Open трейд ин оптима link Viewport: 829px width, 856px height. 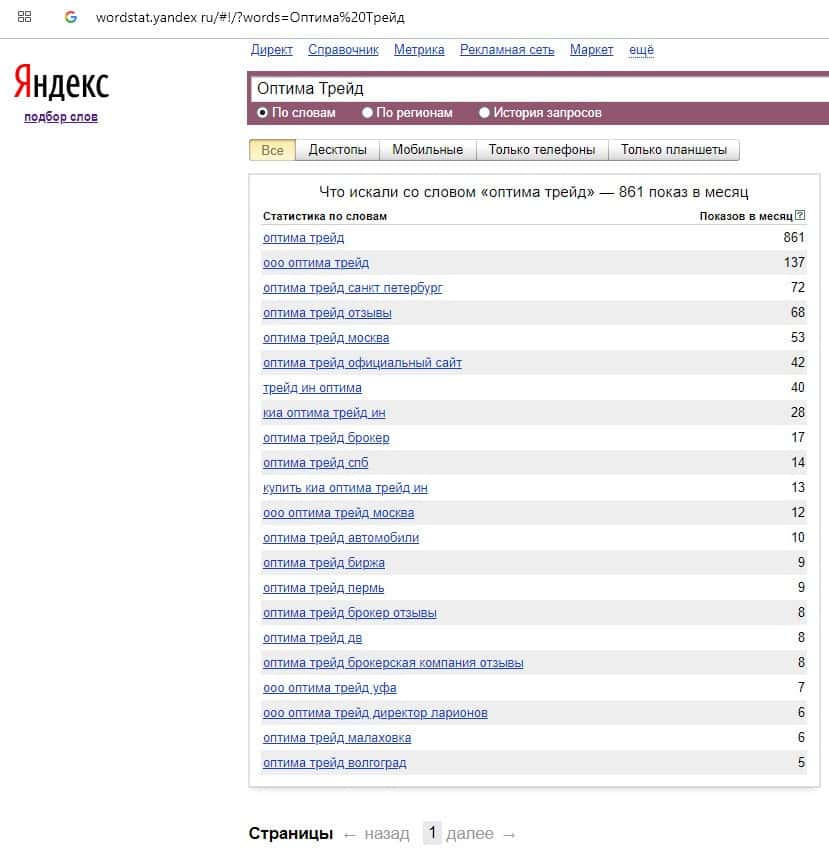tap(312, 388)
